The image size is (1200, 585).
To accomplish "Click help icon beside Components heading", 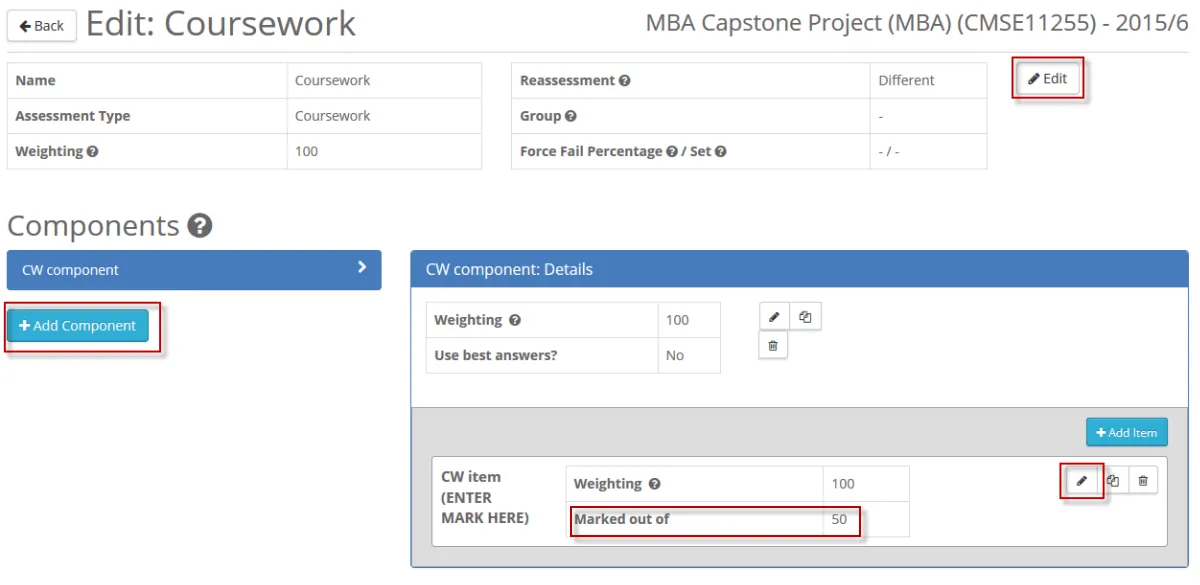I will (x=199, y=226).
